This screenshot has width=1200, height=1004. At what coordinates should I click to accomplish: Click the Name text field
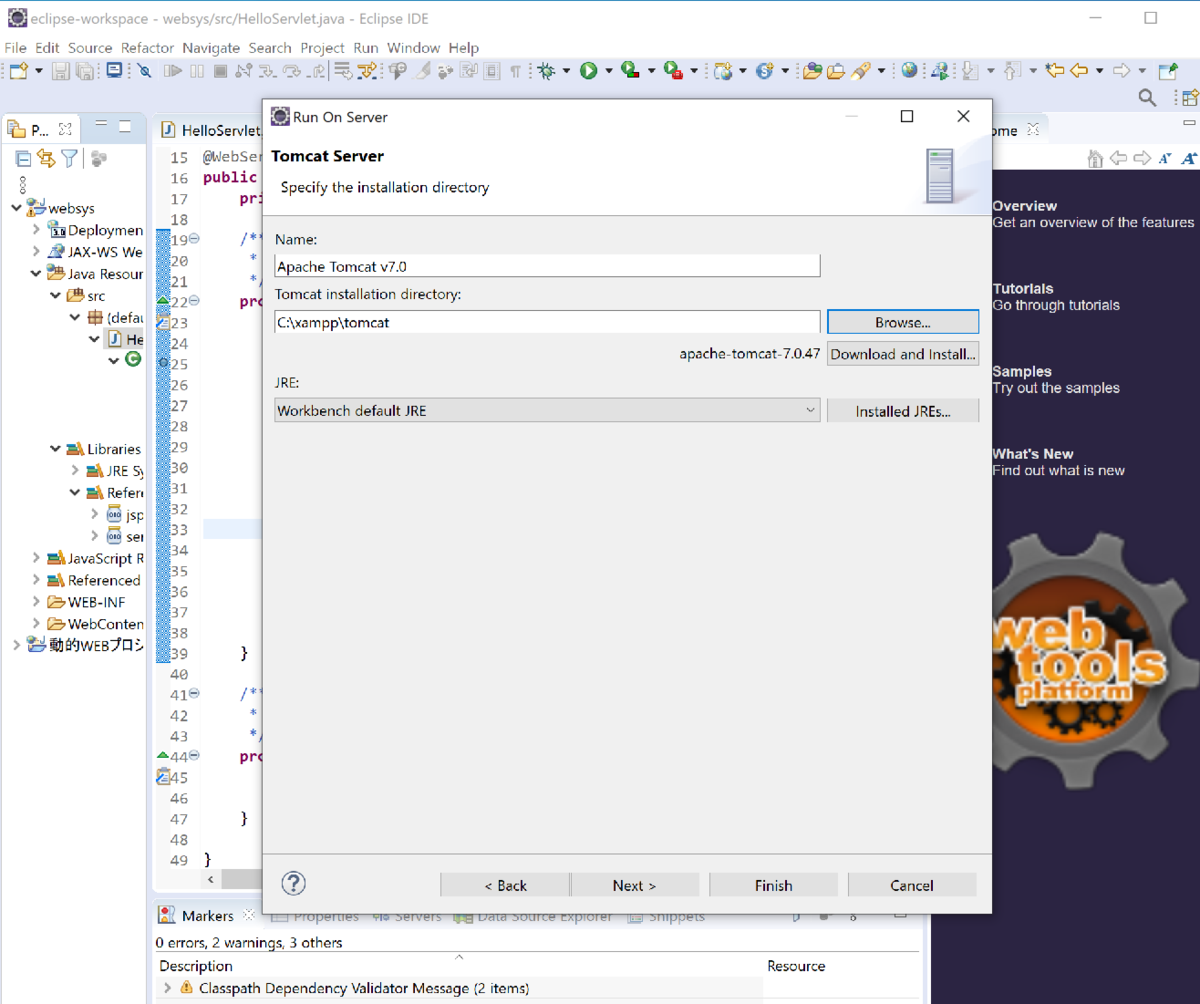tap(547, 266)
